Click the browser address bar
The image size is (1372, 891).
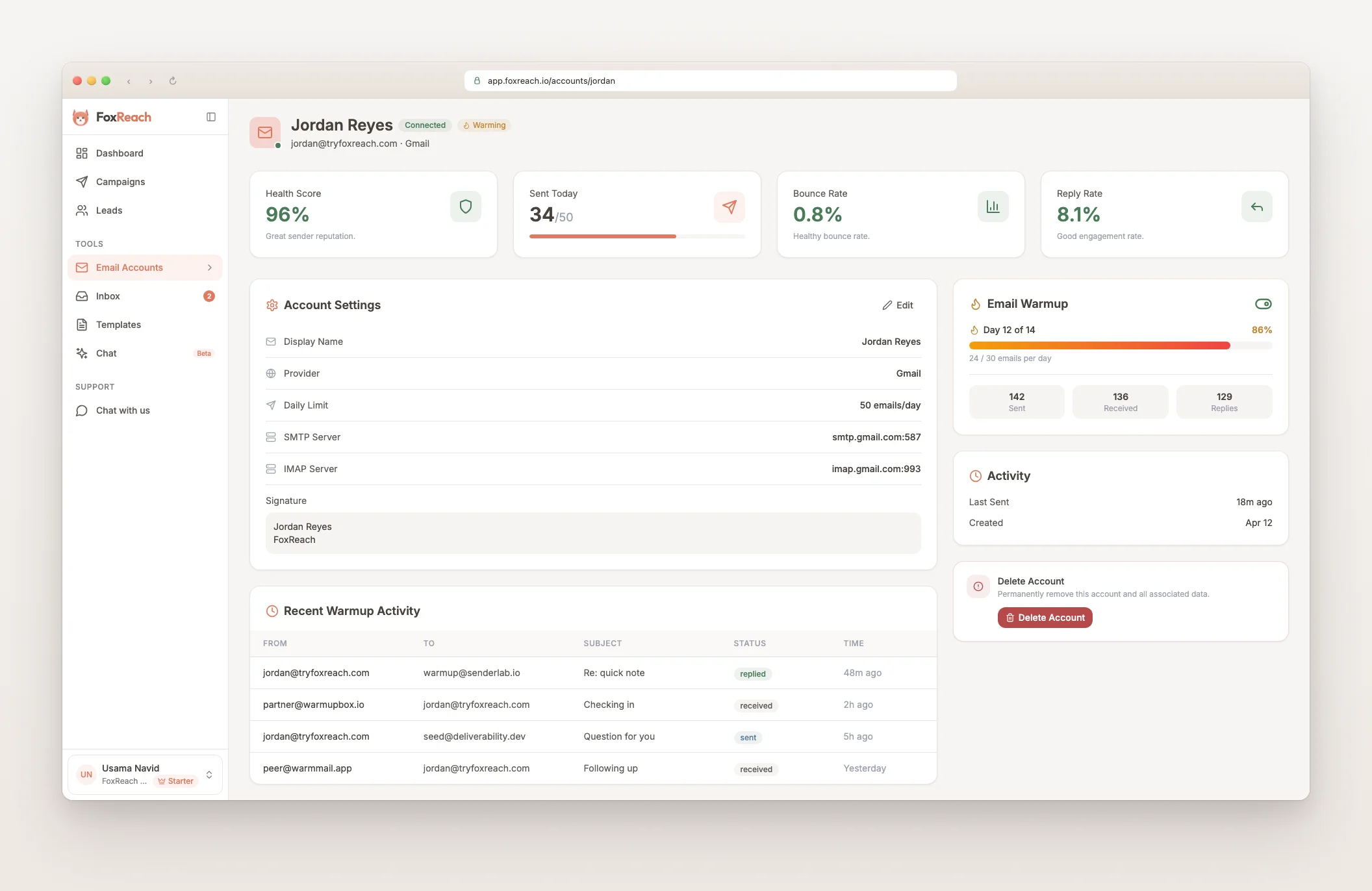click(x=710, y=81)
